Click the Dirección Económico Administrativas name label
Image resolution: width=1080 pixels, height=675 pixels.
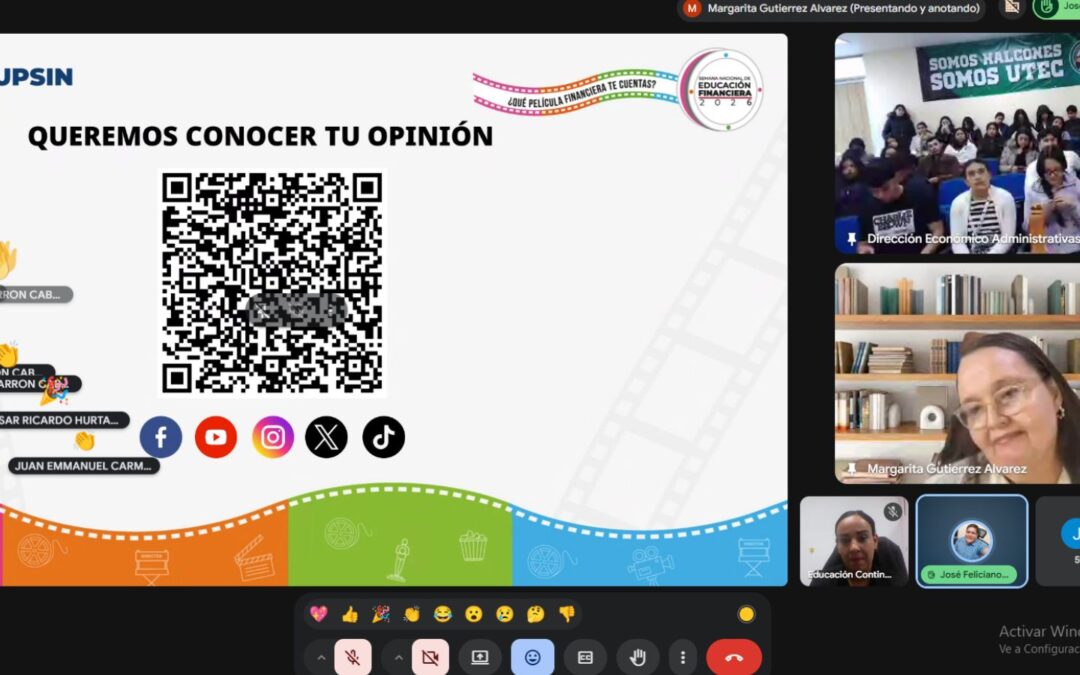(x=973, y=239)
